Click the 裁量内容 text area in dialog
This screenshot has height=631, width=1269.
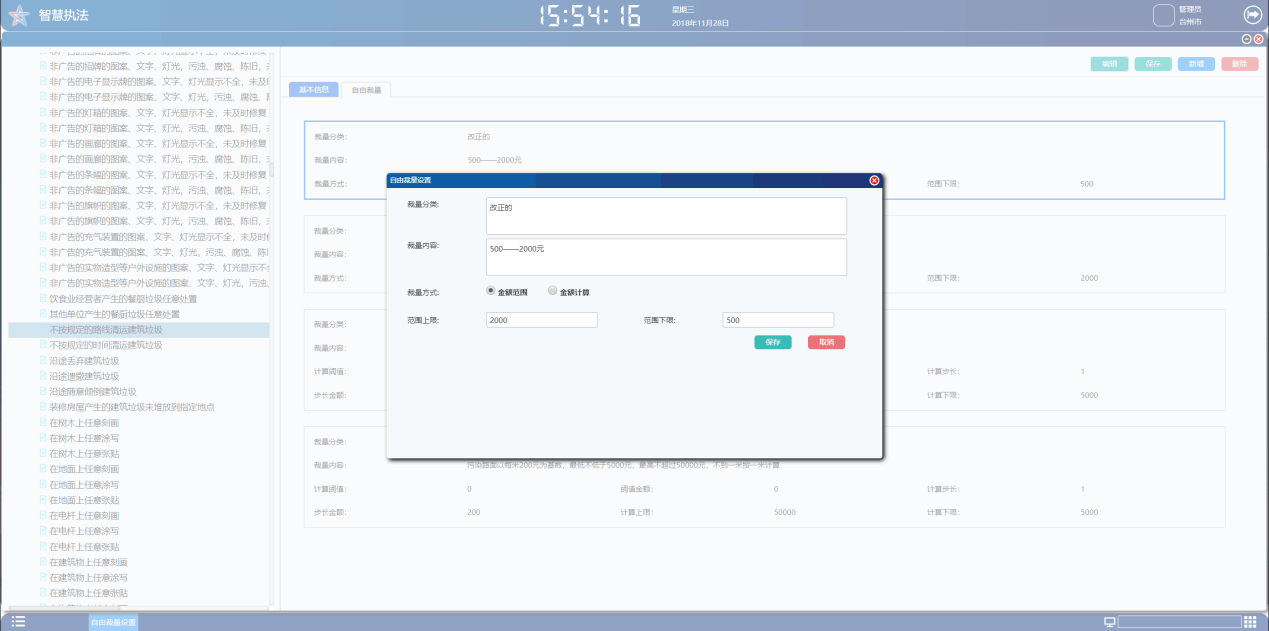pos(666,257)
